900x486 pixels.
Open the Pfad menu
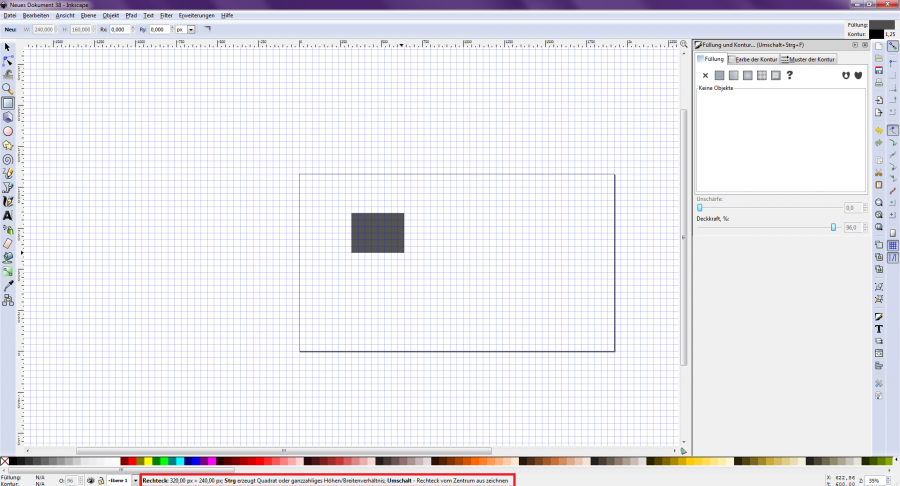131,16
